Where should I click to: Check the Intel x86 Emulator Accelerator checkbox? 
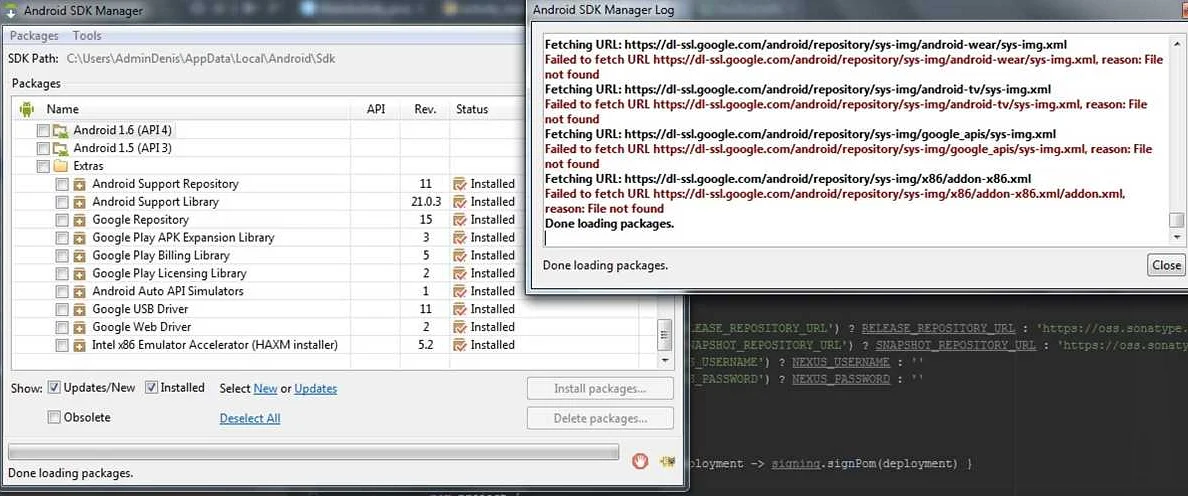[x=62, y=345]
